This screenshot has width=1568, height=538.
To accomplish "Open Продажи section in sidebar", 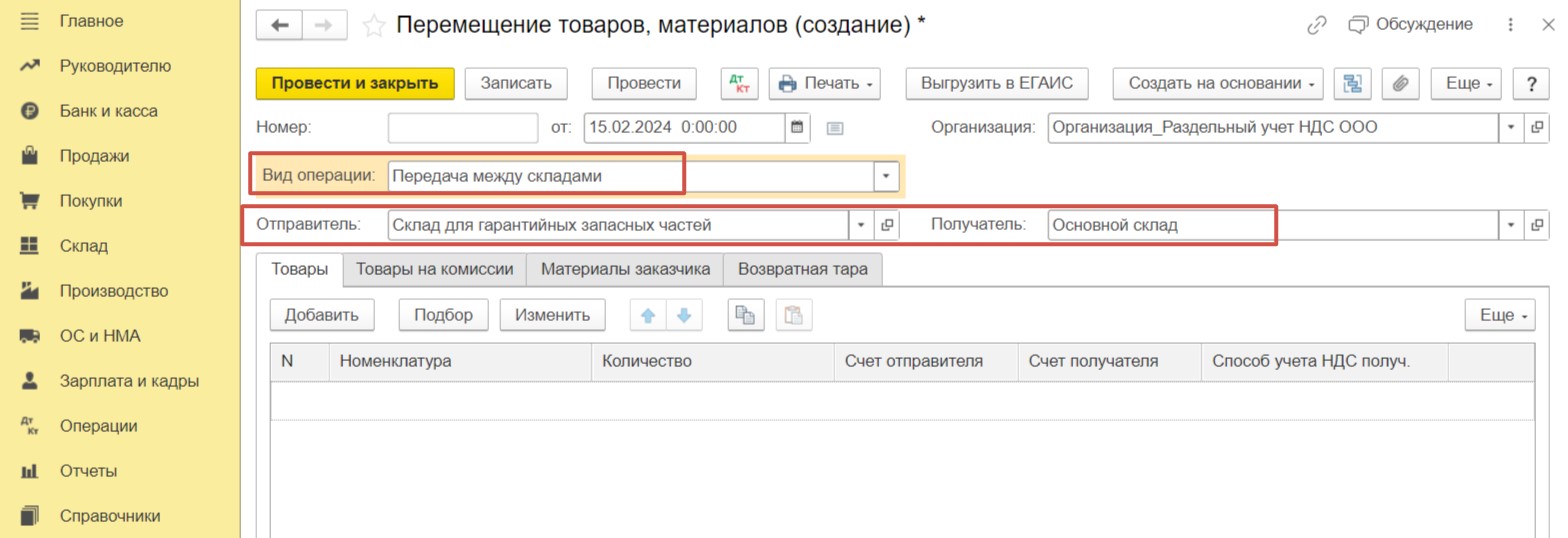I will pyautogui.click(x=94, y=156).
